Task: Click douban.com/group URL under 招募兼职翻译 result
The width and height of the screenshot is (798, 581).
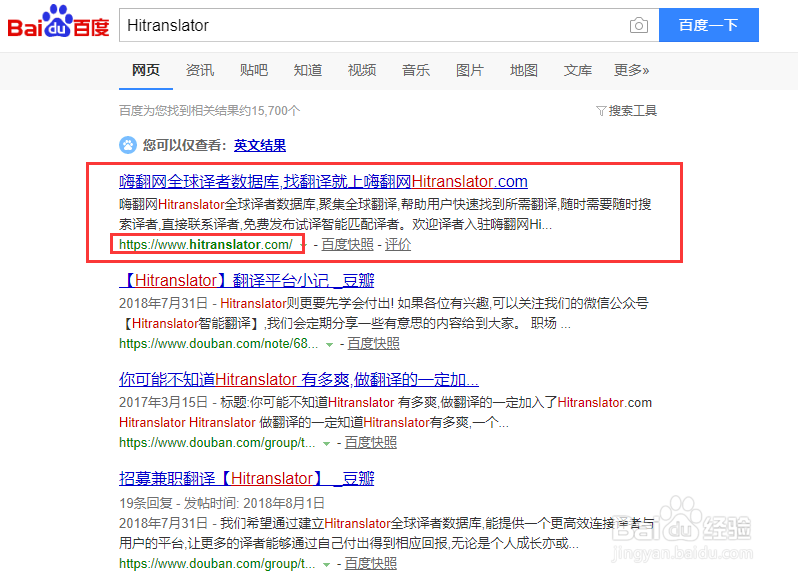Action: pyautogui.click(x=217, y=564)
